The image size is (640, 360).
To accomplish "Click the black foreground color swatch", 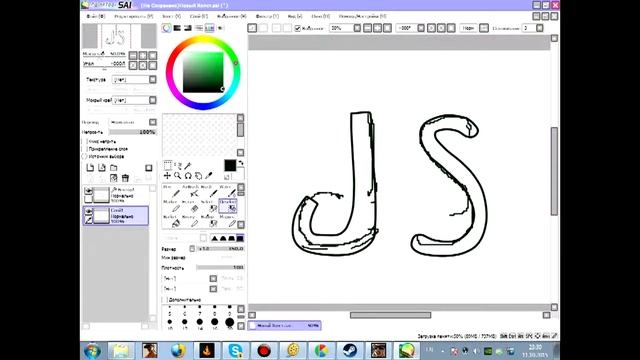I will pyautogui.click(x=230, y=165).
